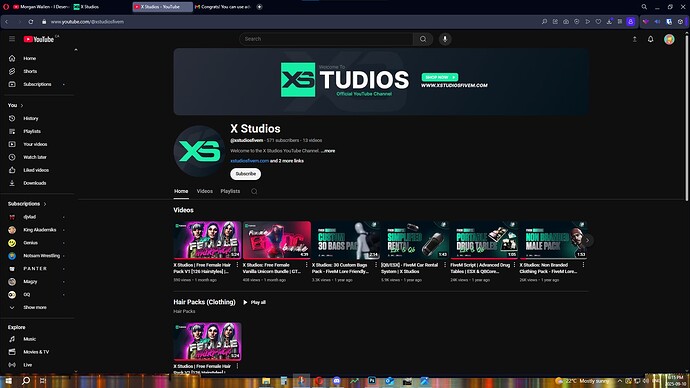The image size is (690, 388).
Task: Open Discord from the taskbar
Action: (x=337, y=381)
